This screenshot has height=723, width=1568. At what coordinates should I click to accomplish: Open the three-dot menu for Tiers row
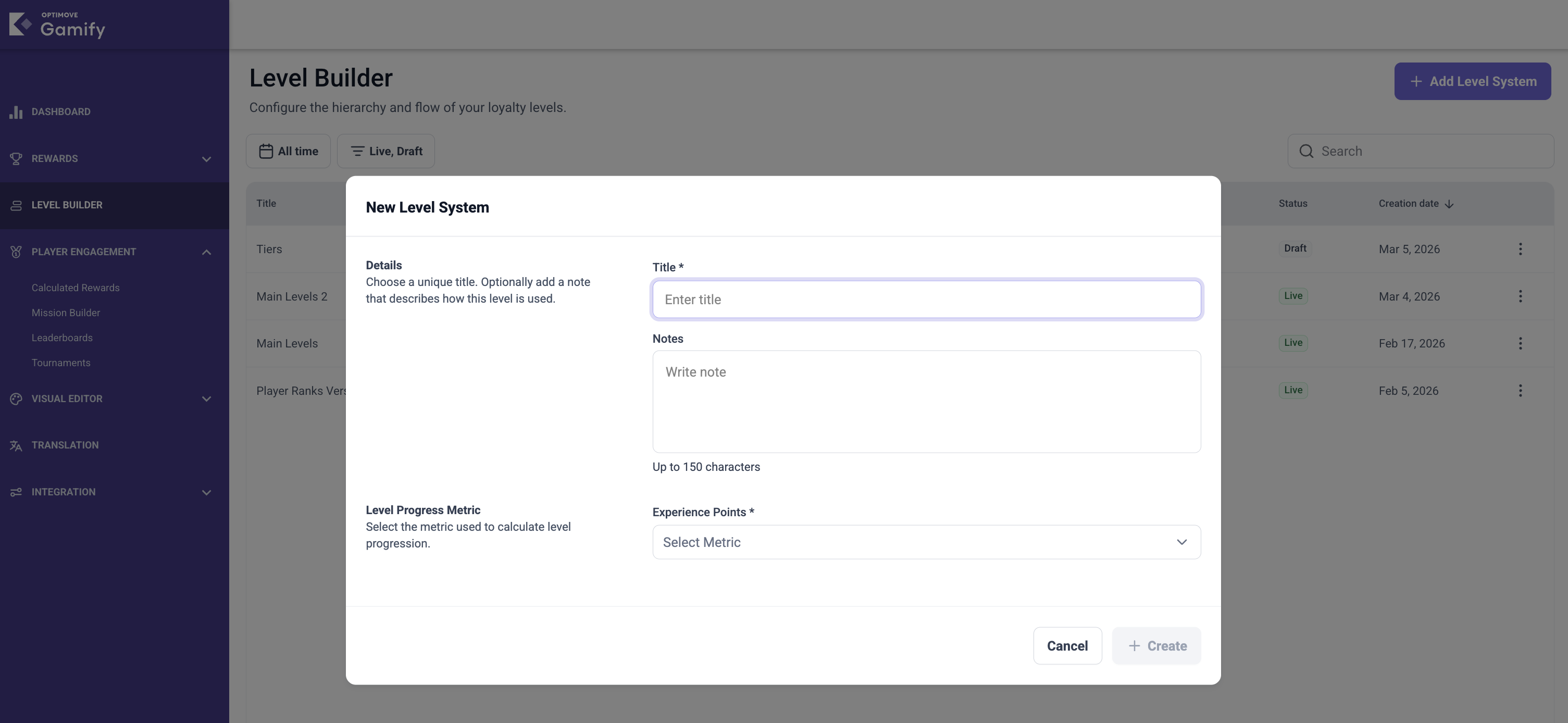(x=1521, y=249)
